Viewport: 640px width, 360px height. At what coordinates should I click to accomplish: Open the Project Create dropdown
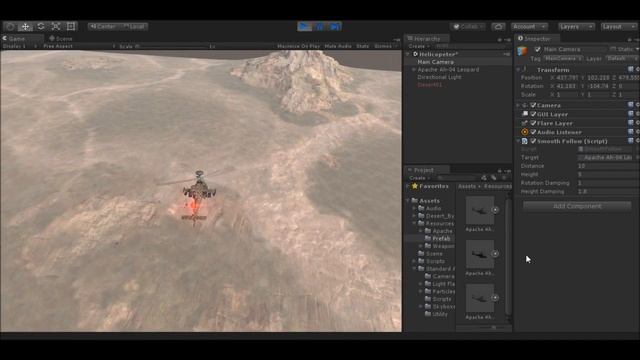click(419, 178)
